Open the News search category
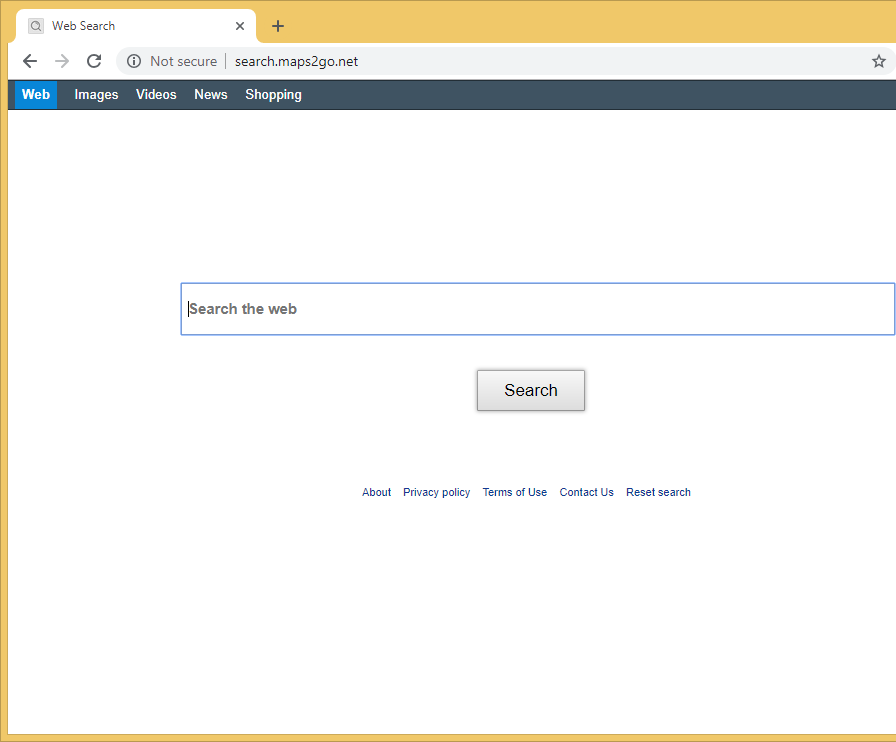896x742 pixels. [x=211, y=95]
